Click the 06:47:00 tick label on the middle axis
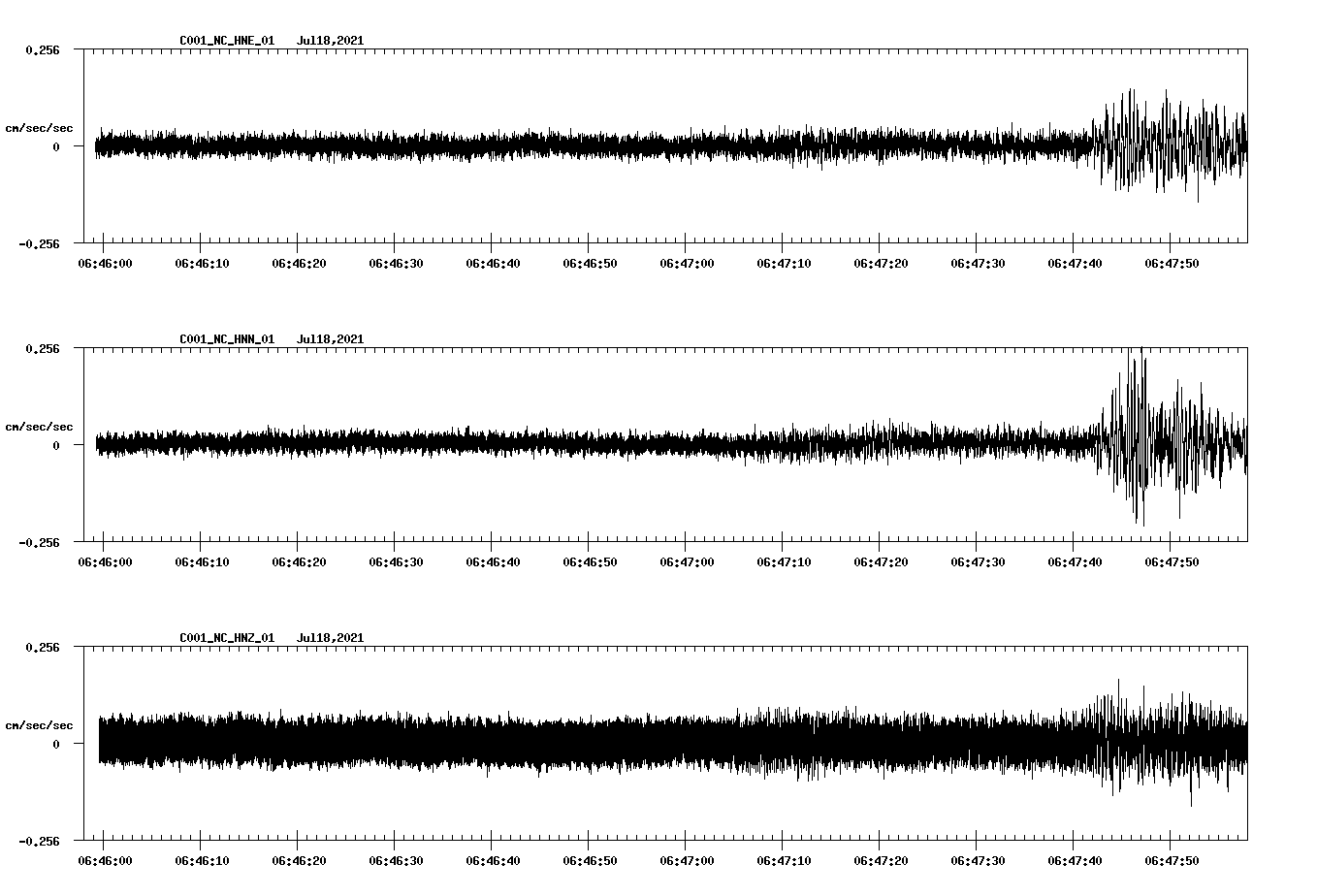1317x896 pixels. click(687, 560)
